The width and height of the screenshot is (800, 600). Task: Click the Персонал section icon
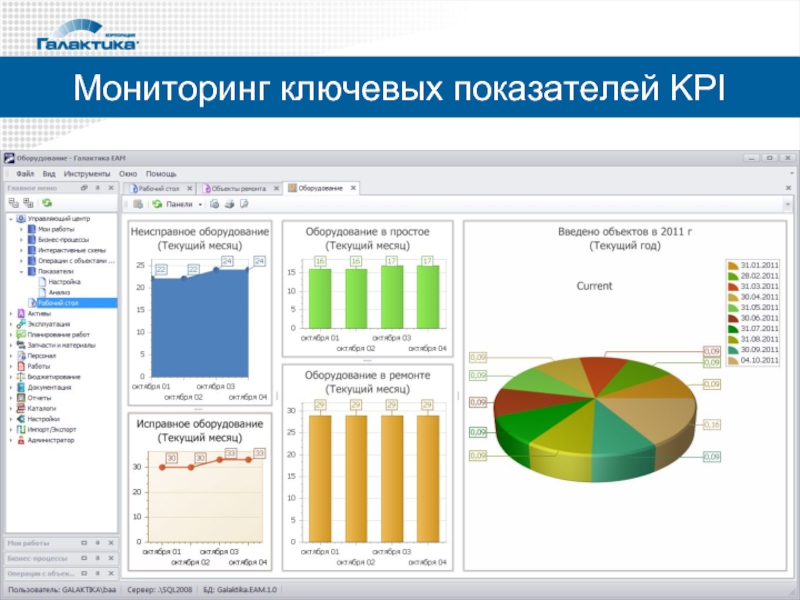point(21,356)
